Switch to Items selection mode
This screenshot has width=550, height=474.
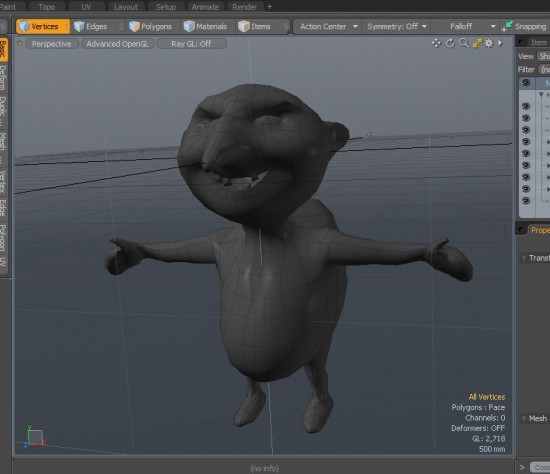pyautogui.click(x=262, y=26)
